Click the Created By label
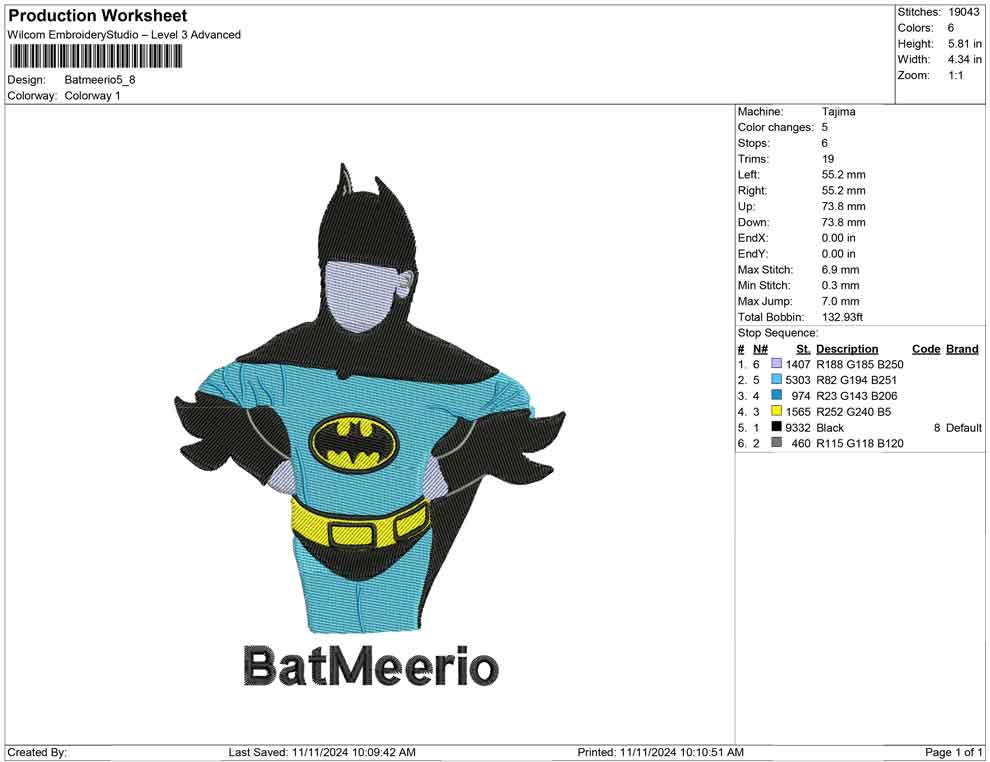Viewport: 990px width, 762px height. [37, 752]
